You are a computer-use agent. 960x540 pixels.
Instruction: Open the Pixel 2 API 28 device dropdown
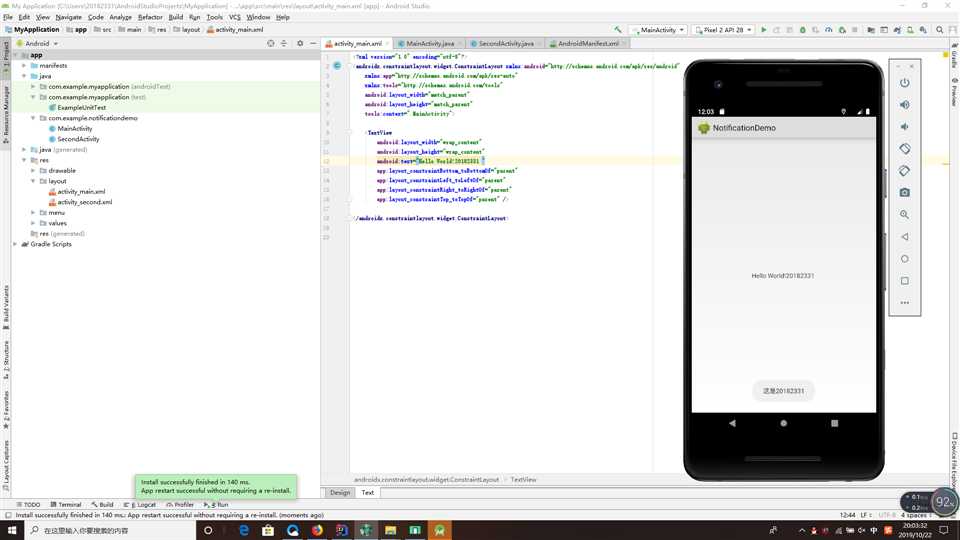[x=723, y=29]
